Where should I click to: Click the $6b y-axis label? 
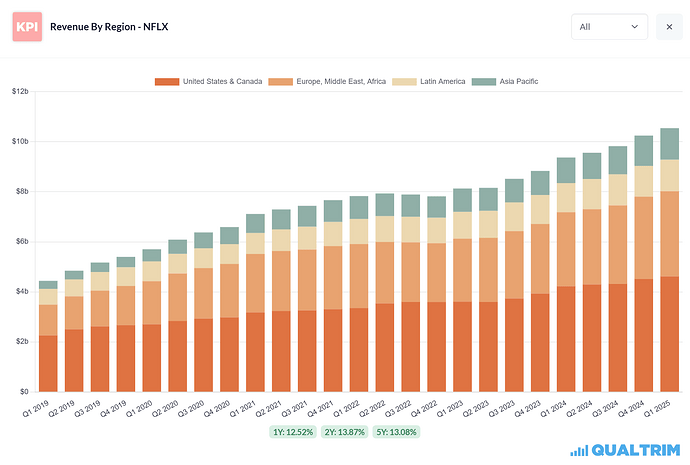click(x=22, y=242)
